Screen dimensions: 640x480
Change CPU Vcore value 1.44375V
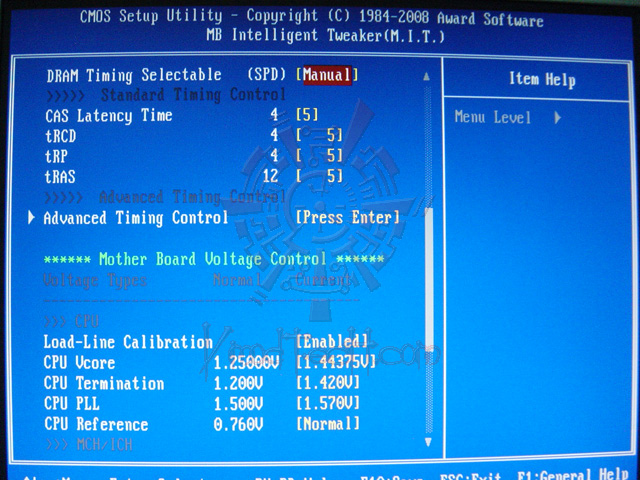(336, 362)
